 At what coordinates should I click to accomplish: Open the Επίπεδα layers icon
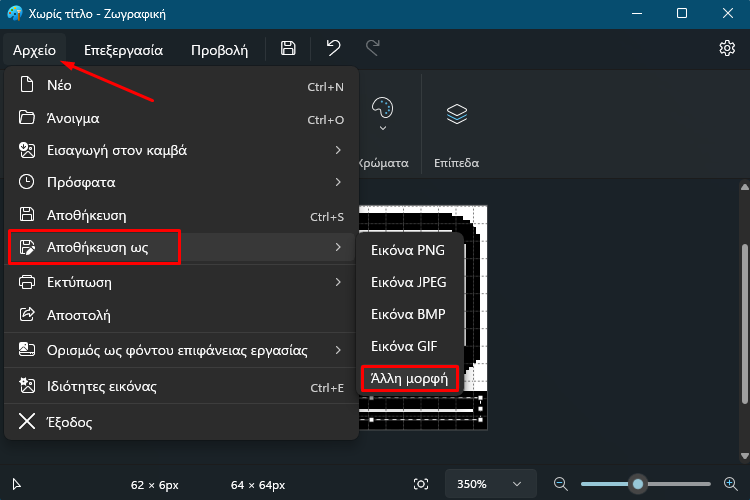457,114
